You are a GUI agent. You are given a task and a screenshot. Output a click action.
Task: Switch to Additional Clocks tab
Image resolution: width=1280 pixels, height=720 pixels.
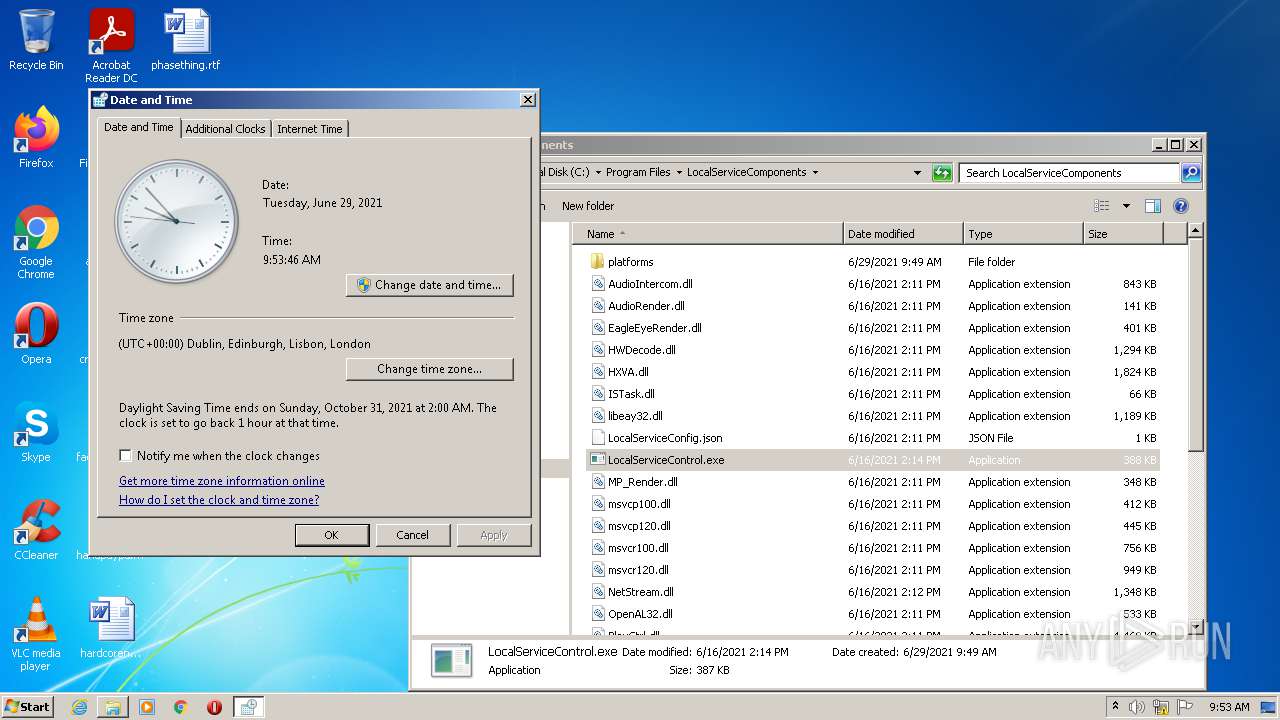pyautogui.click(x=225, y=129)
